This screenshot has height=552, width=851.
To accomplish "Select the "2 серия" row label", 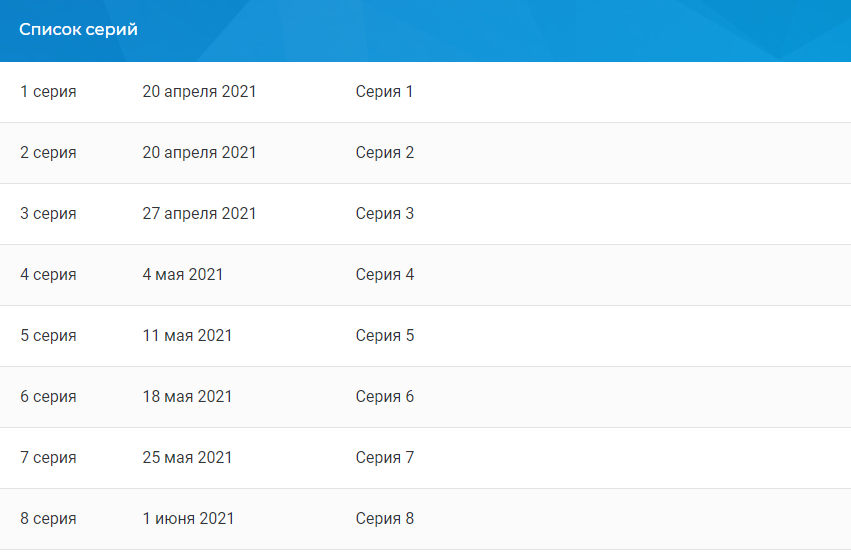I will tap(48, 153).
